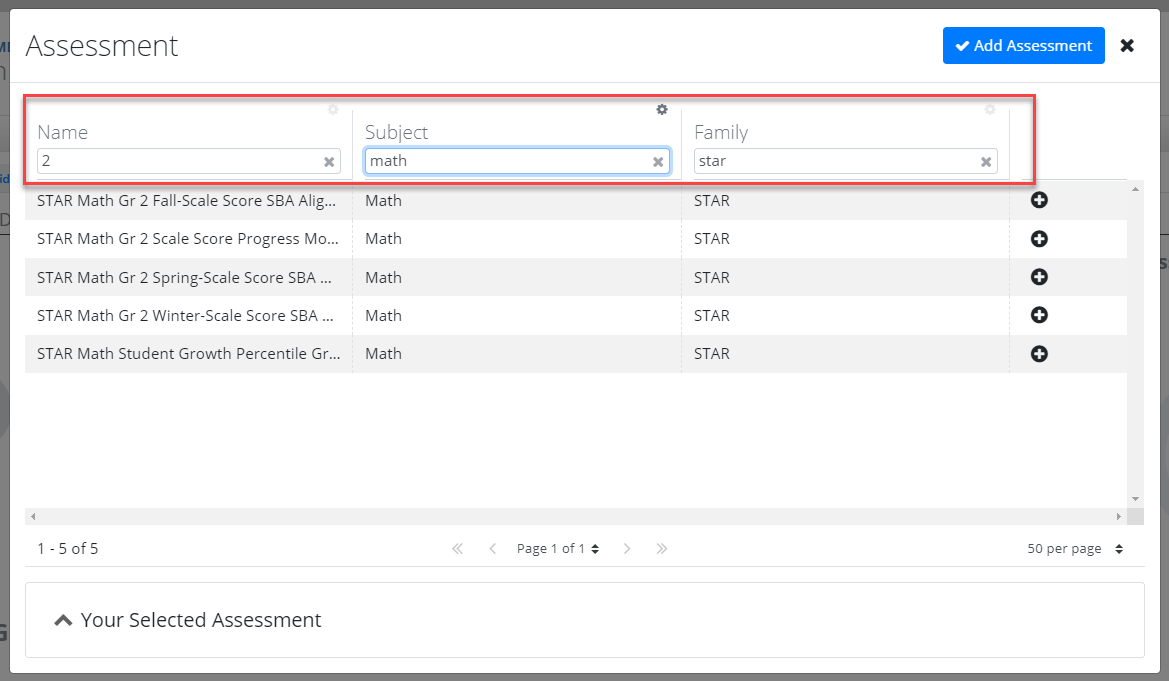Screen dimensions: 1169x681
Task: Close the Assessment dialog
Action: pos(1127,45)
